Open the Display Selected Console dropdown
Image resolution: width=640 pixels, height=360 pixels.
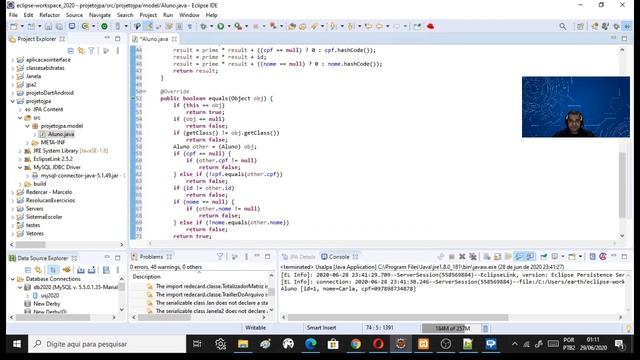(x=563, y=257)
